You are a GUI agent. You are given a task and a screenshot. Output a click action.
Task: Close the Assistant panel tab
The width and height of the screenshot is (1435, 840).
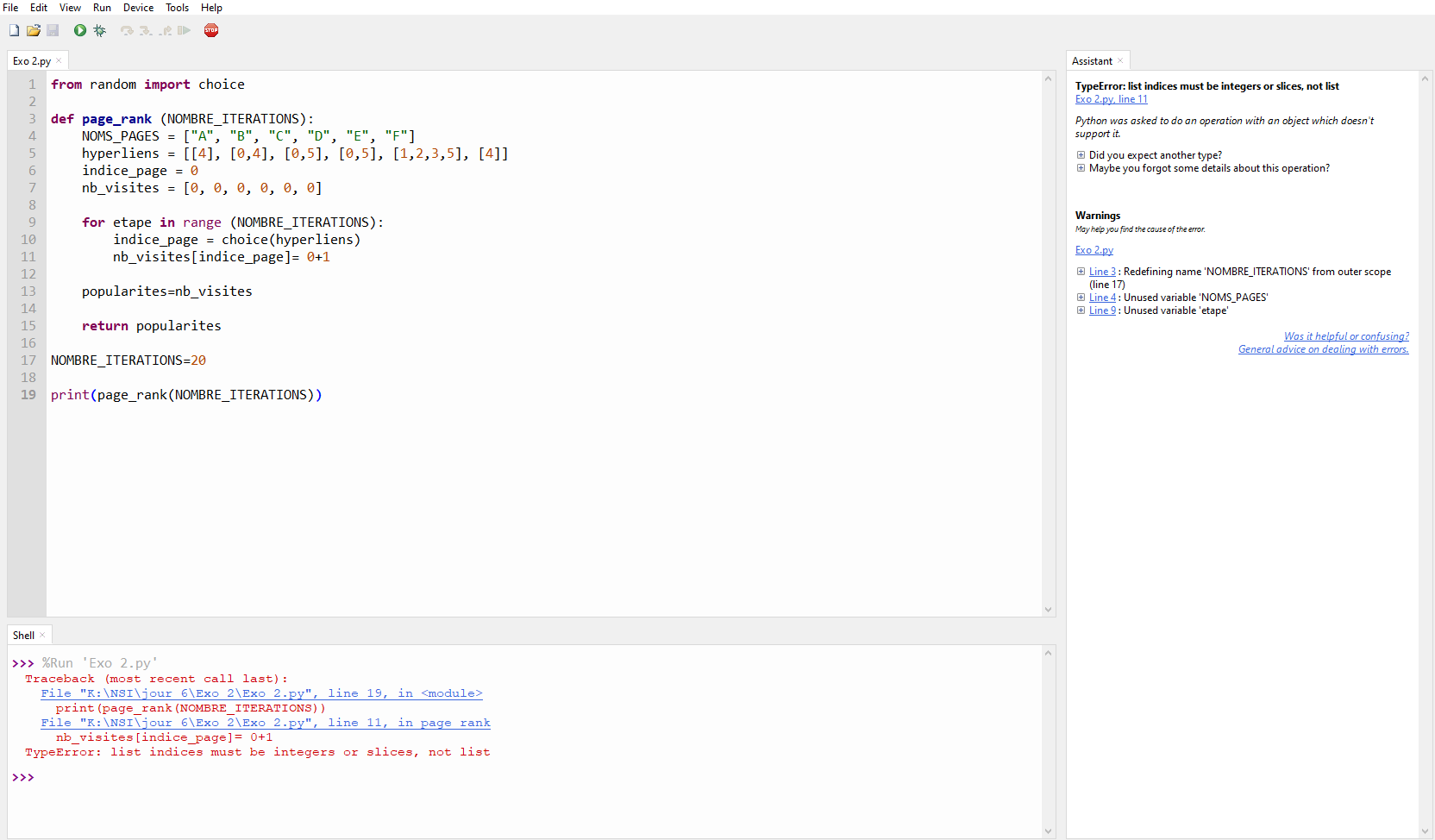[1120, 61]
